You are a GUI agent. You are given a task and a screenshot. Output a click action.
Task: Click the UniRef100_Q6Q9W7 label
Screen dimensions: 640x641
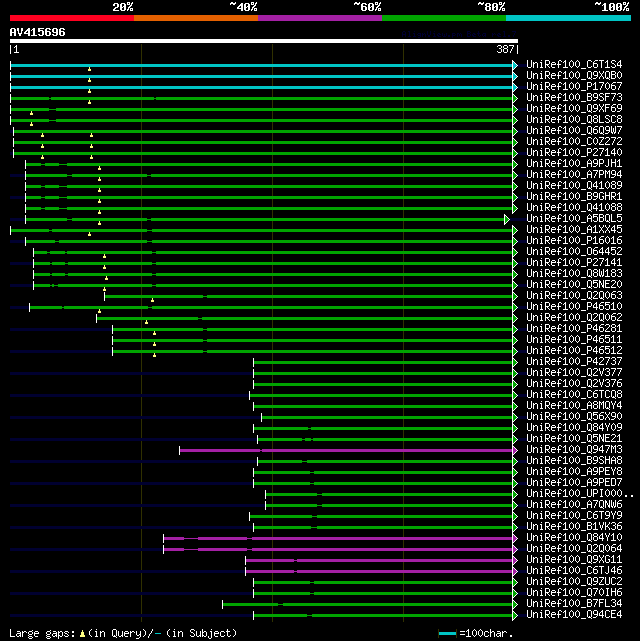pyautogui.click(x=574, y=130)
